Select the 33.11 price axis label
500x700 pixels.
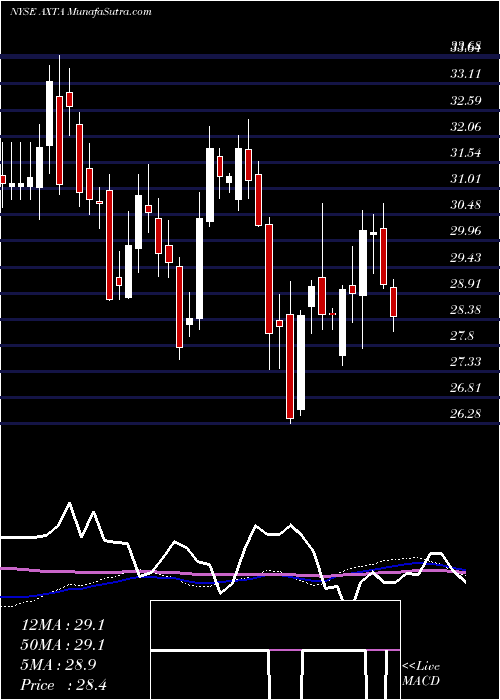(466, 74)
